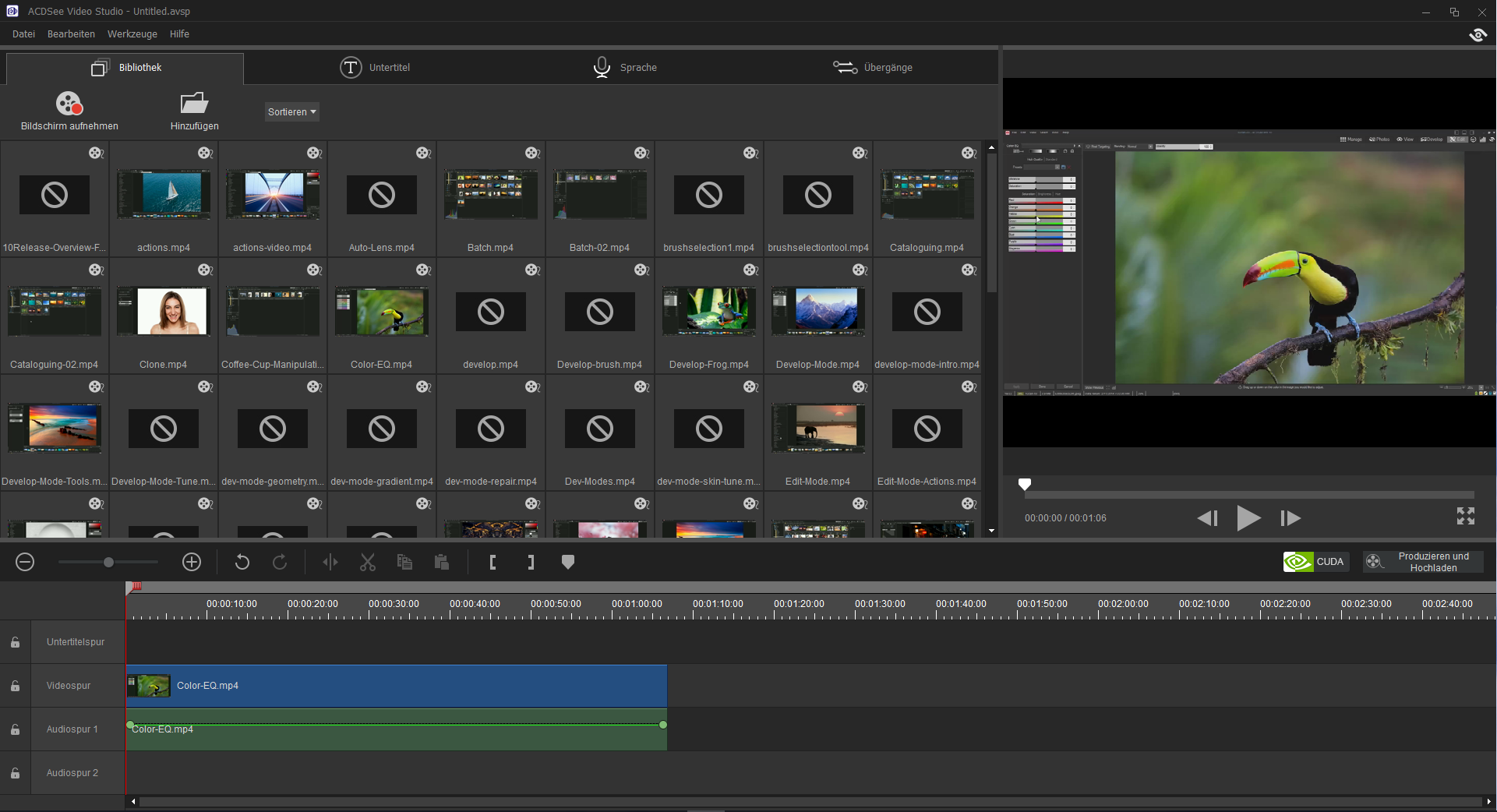1497x812 pixels.
Task: Open the Hinzufügen folder icon
Action: 194,104
